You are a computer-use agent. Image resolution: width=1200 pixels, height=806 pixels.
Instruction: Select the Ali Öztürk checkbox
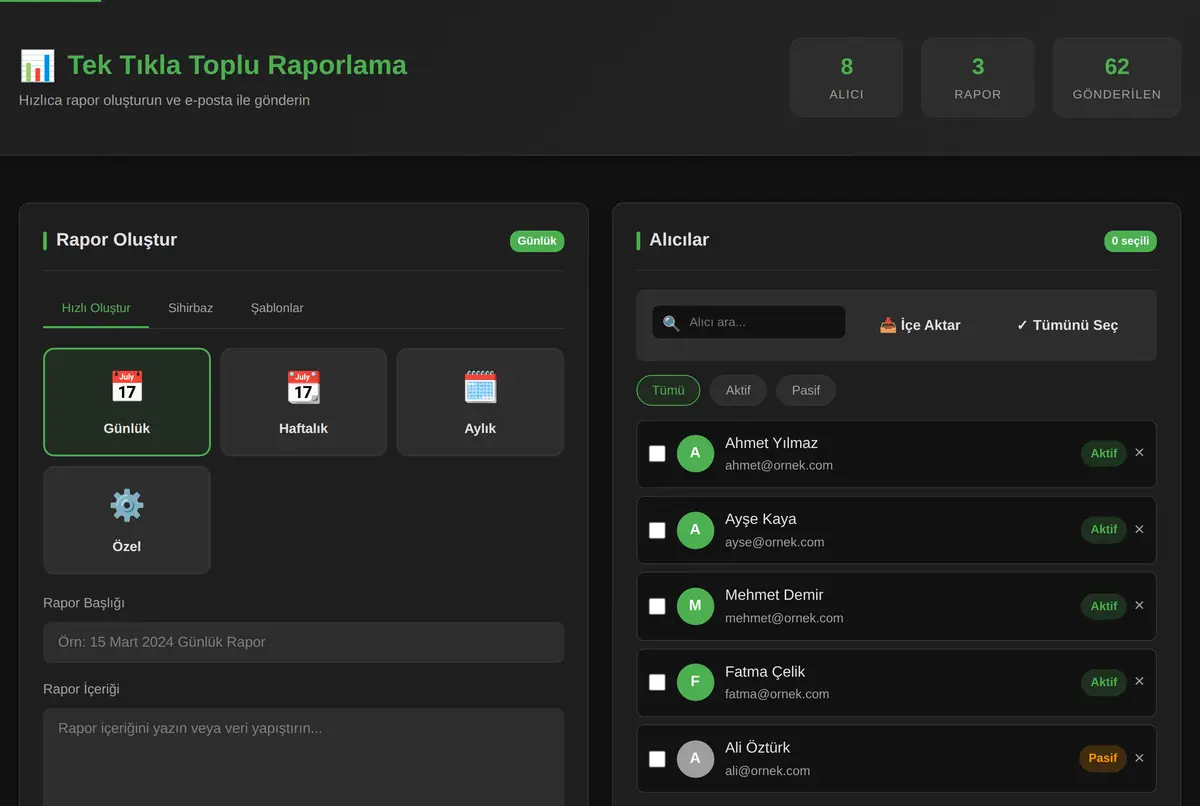point(657,759)
